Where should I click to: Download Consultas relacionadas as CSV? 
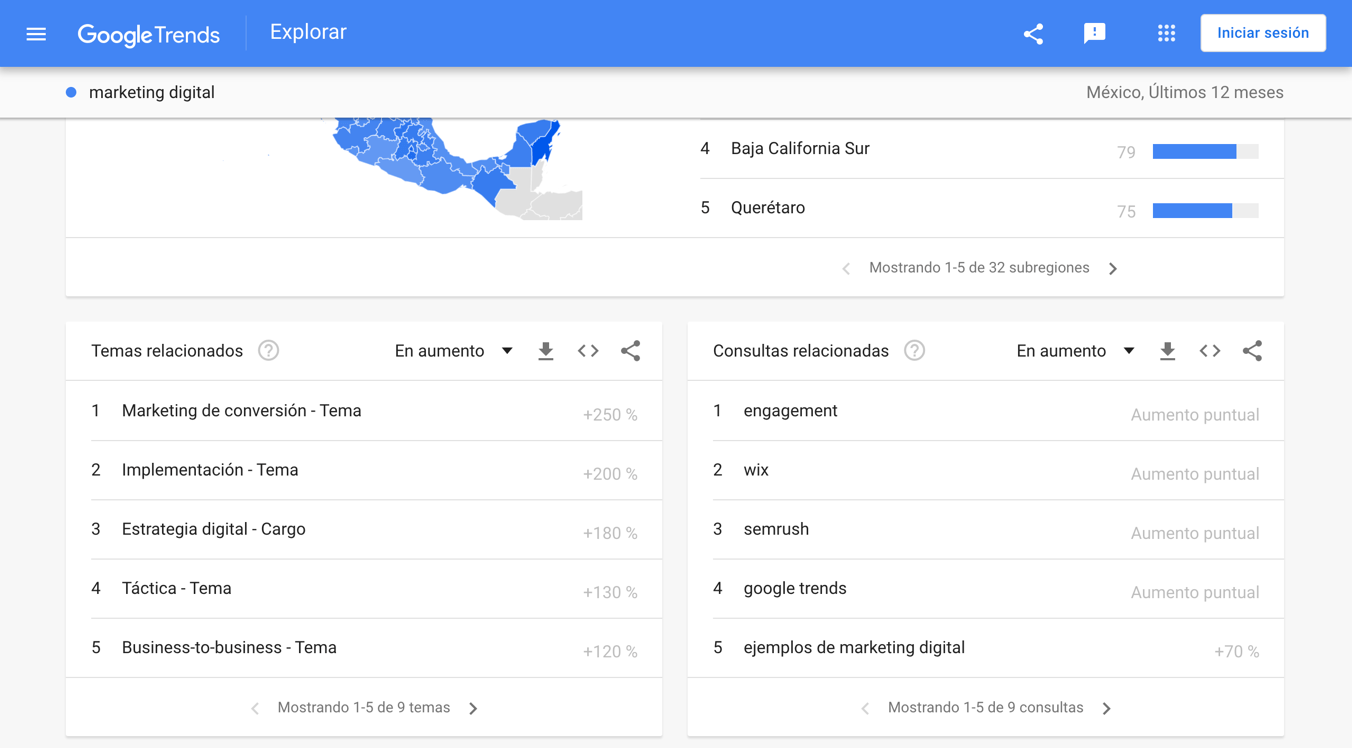tap(1168, 351)
